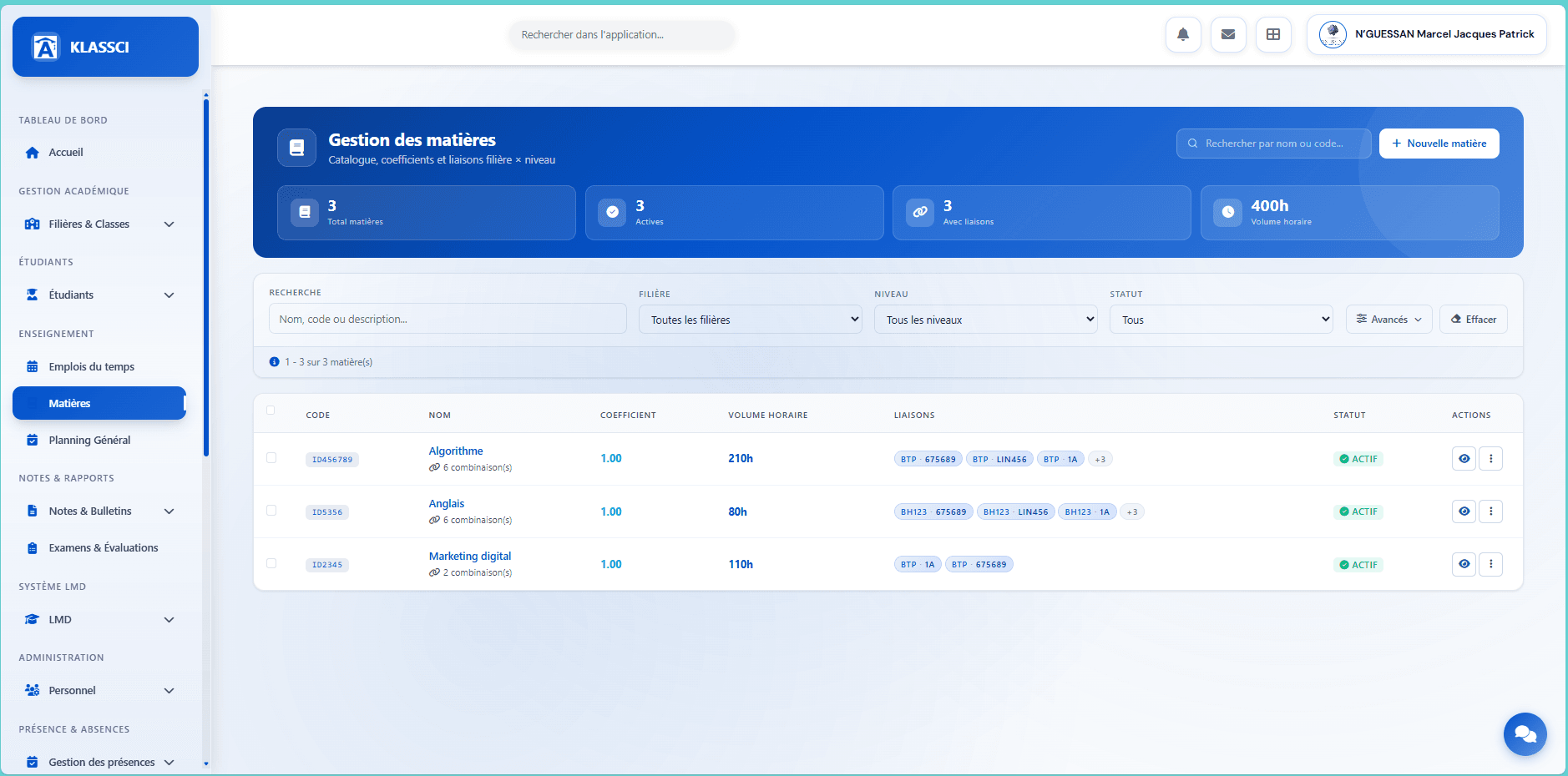
Task: Check the select-all checkbox in table header
Action: 271,411
